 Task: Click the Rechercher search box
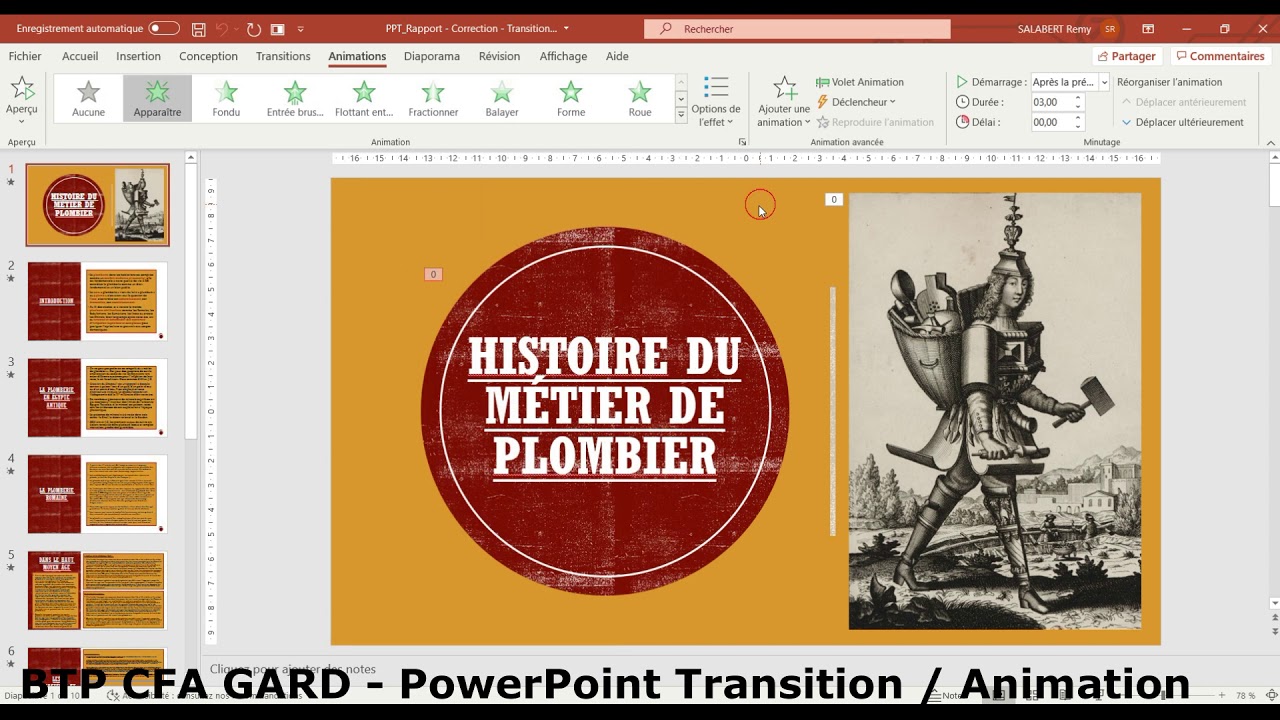coord(797,29)
